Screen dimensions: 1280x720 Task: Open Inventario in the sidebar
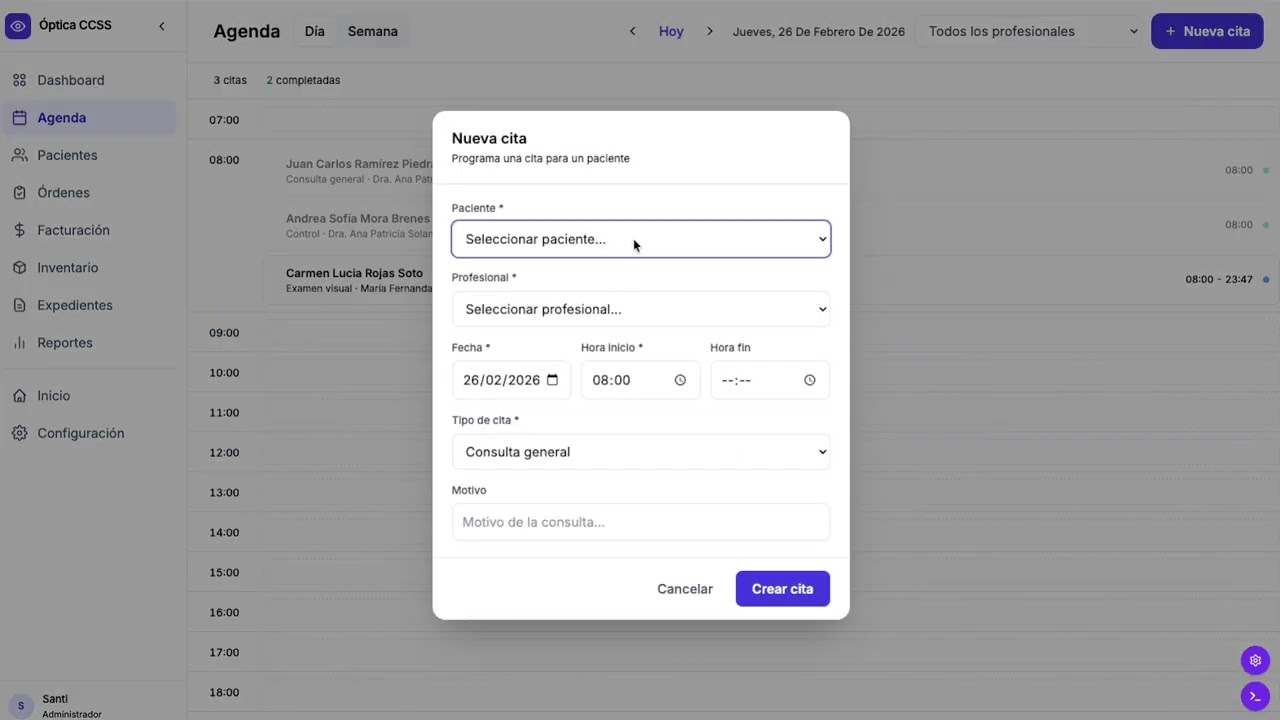[67, 268]
